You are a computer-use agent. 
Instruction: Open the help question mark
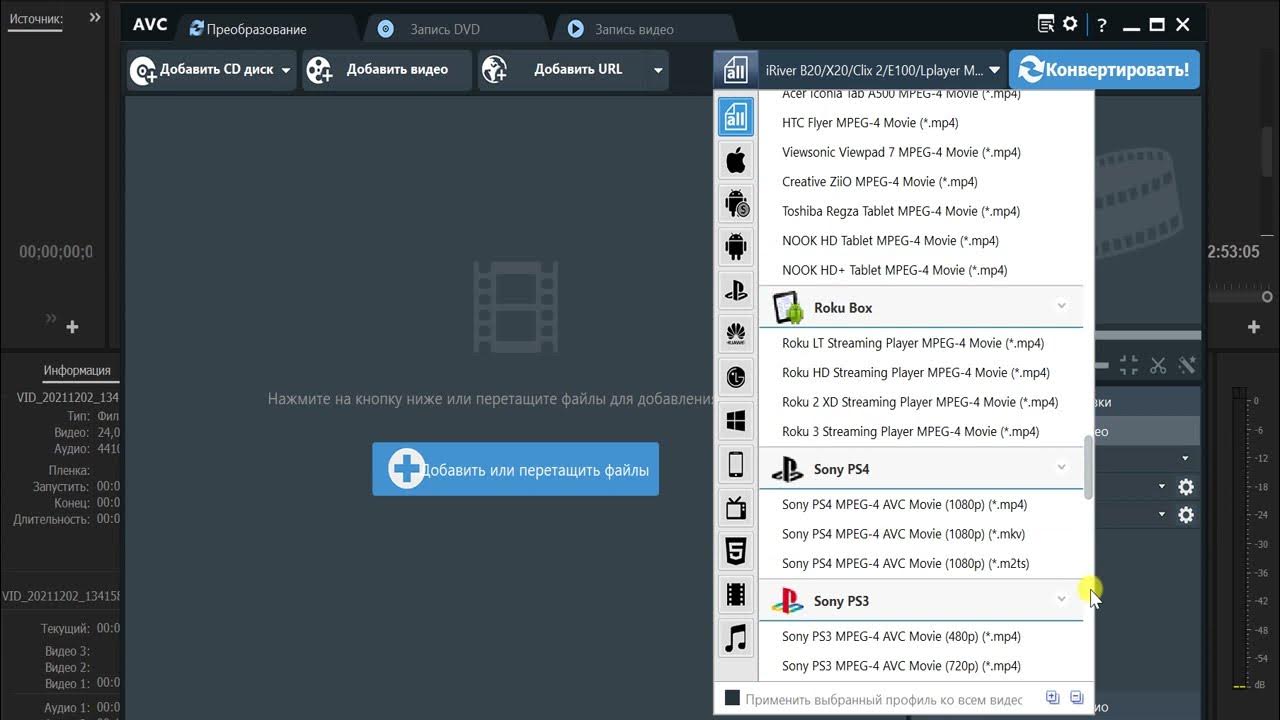click(1101, 25)
